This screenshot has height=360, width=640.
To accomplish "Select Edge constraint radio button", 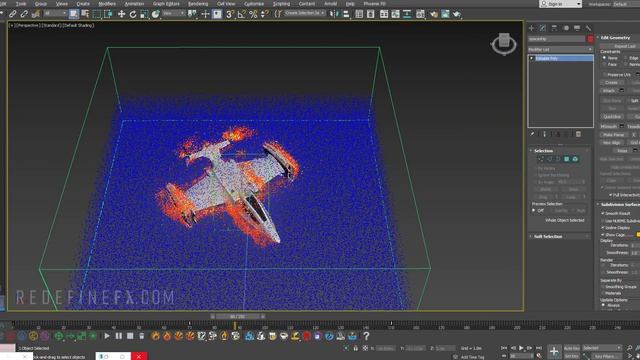I will (x=626, y=58).
